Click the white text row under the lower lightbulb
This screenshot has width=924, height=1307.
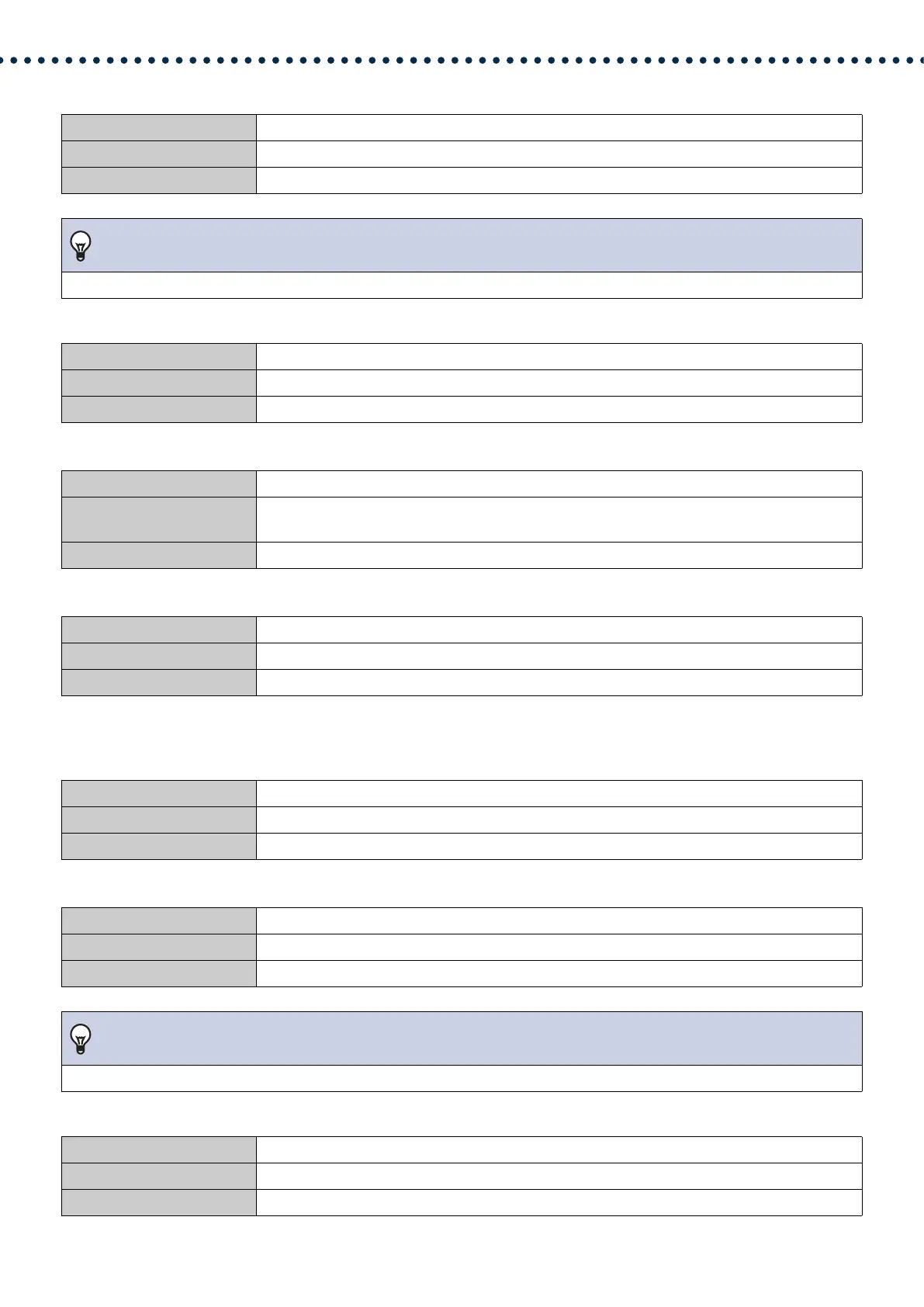coord(462,1078)
